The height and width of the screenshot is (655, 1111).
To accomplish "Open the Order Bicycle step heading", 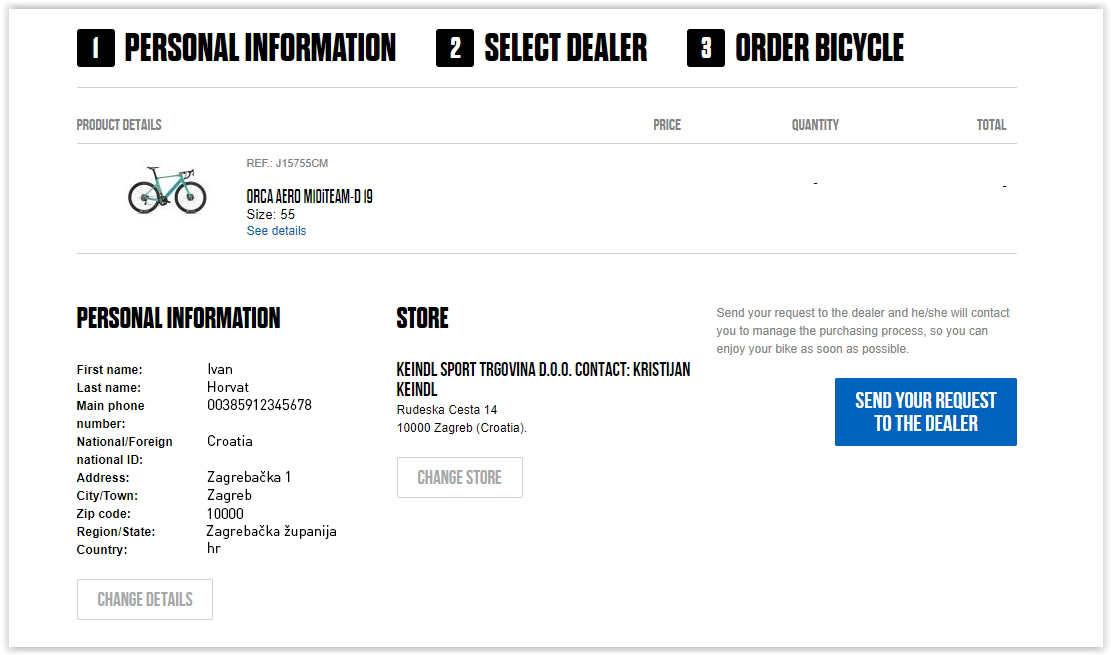I will [819, 48].
